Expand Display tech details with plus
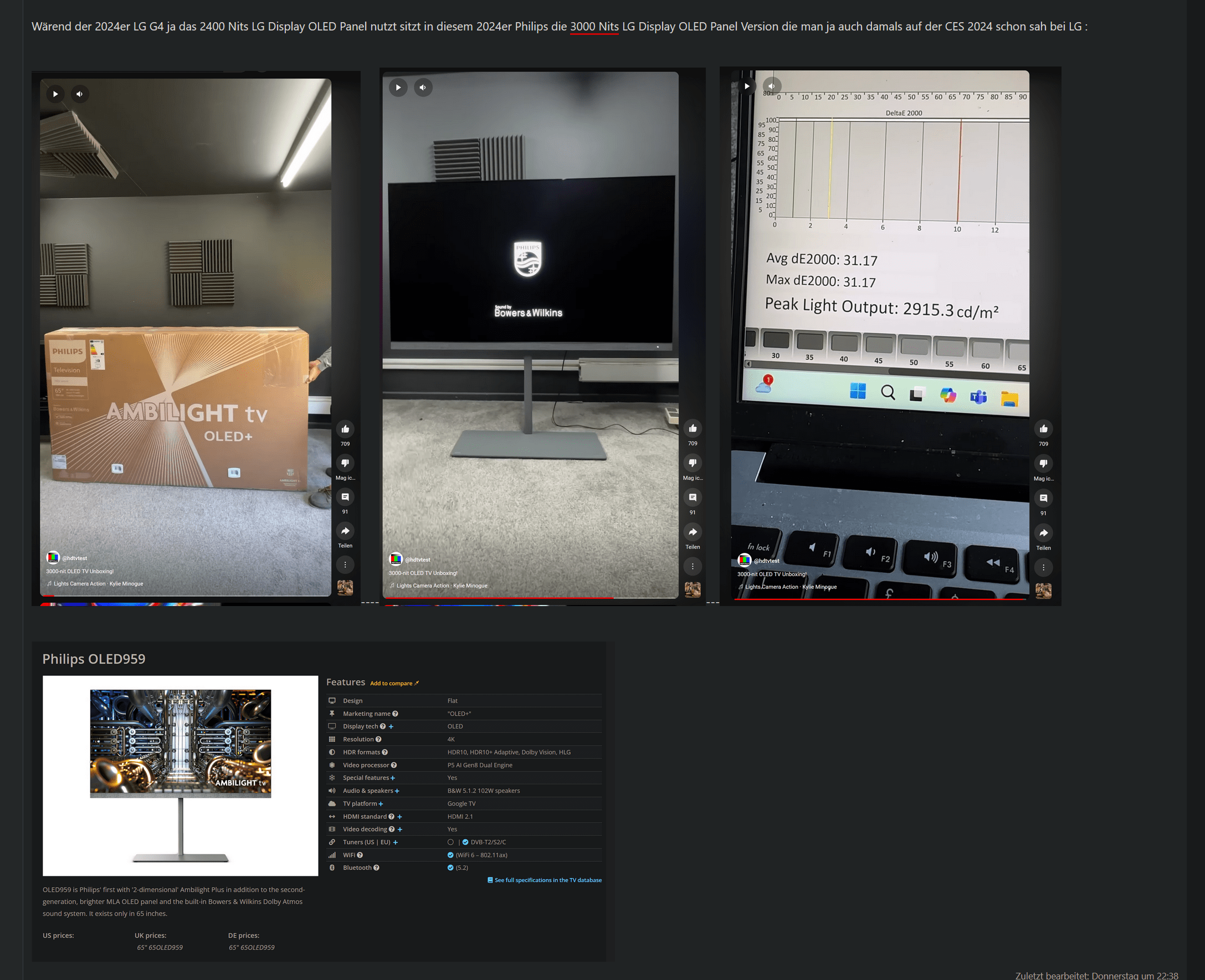The height and width of the screenshot is (980, 1205). click(x=391, y=726)
